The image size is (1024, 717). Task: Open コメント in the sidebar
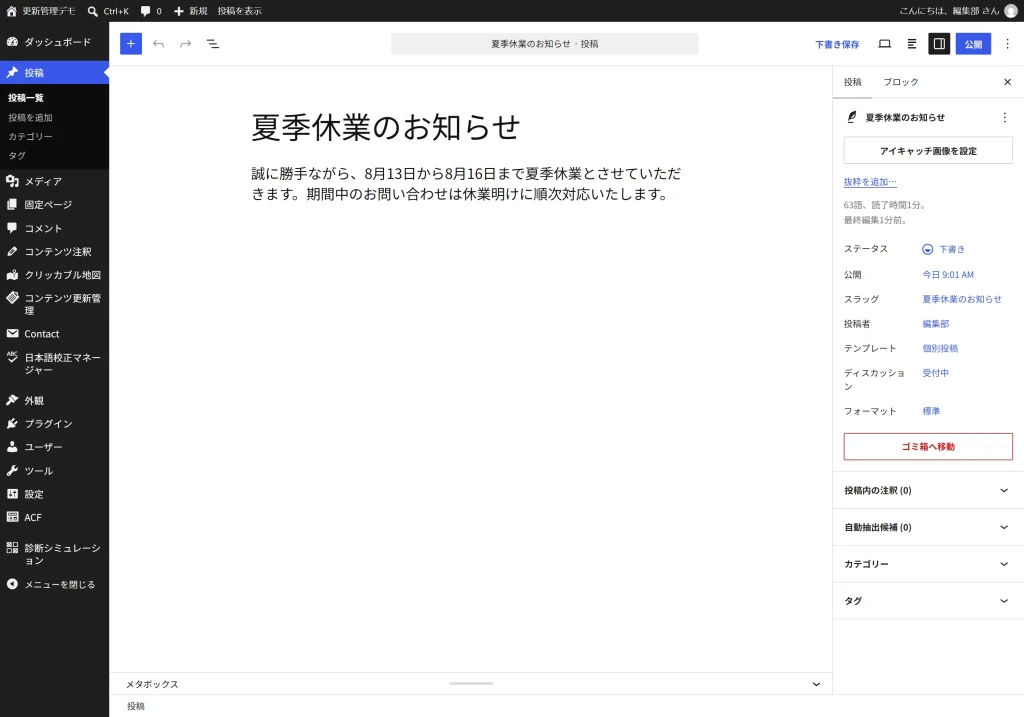click(x=54, y=228)
